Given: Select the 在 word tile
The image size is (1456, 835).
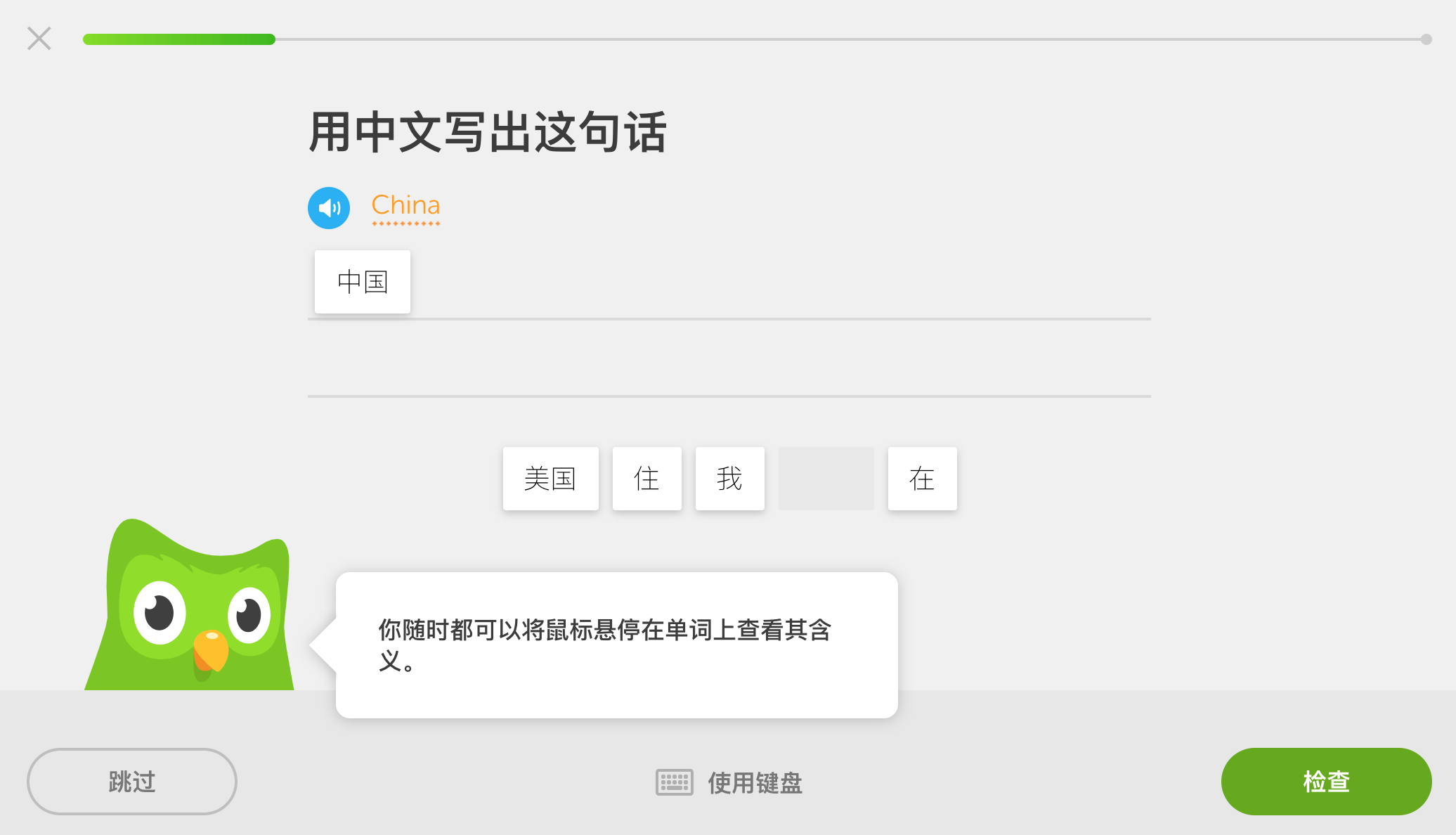Looking at the screenshot, I should click(923, 479).
